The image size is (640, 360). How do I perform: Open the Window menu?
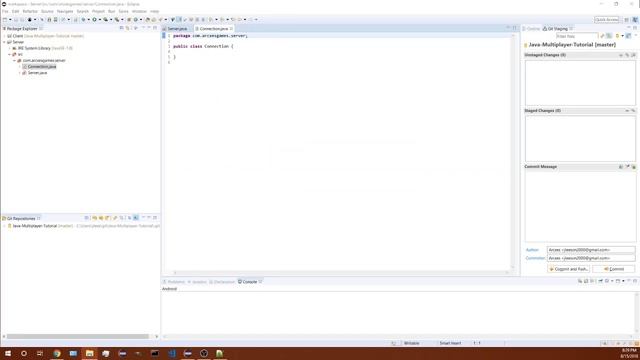tap(139, 11)
